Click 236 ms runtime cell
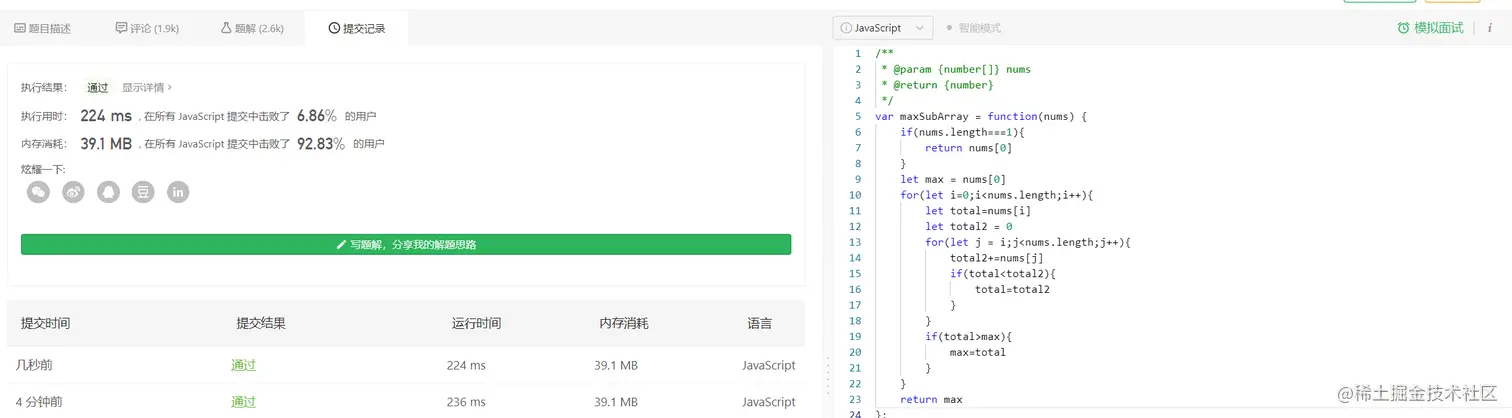 click(466, 402)
